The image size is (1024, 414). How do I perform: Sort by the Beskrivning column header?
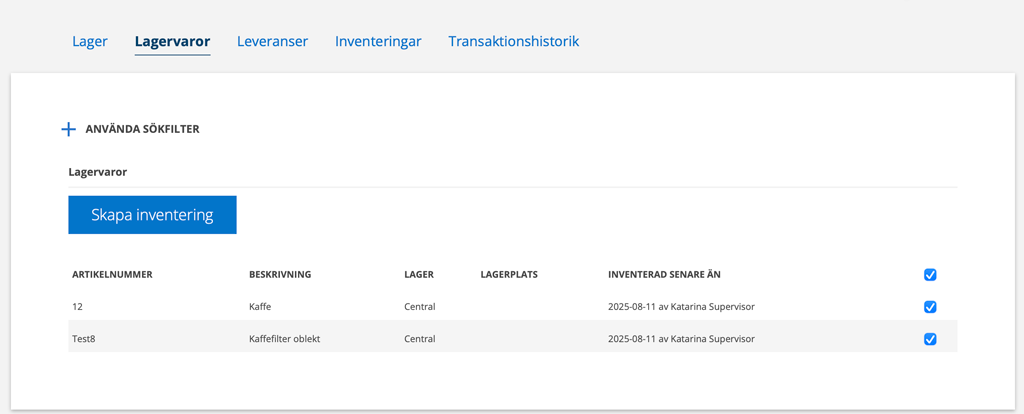(280, 274)
